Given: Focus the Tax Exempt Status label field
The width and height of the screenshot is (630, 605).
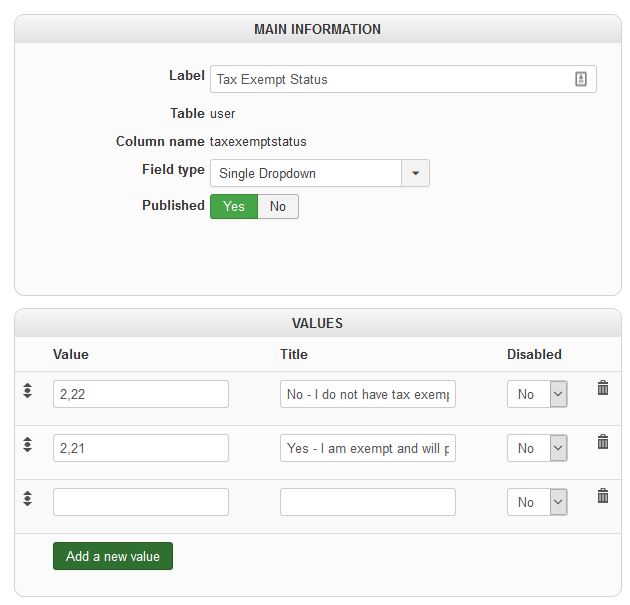Looking at the screenshot, I should [390, 79].
